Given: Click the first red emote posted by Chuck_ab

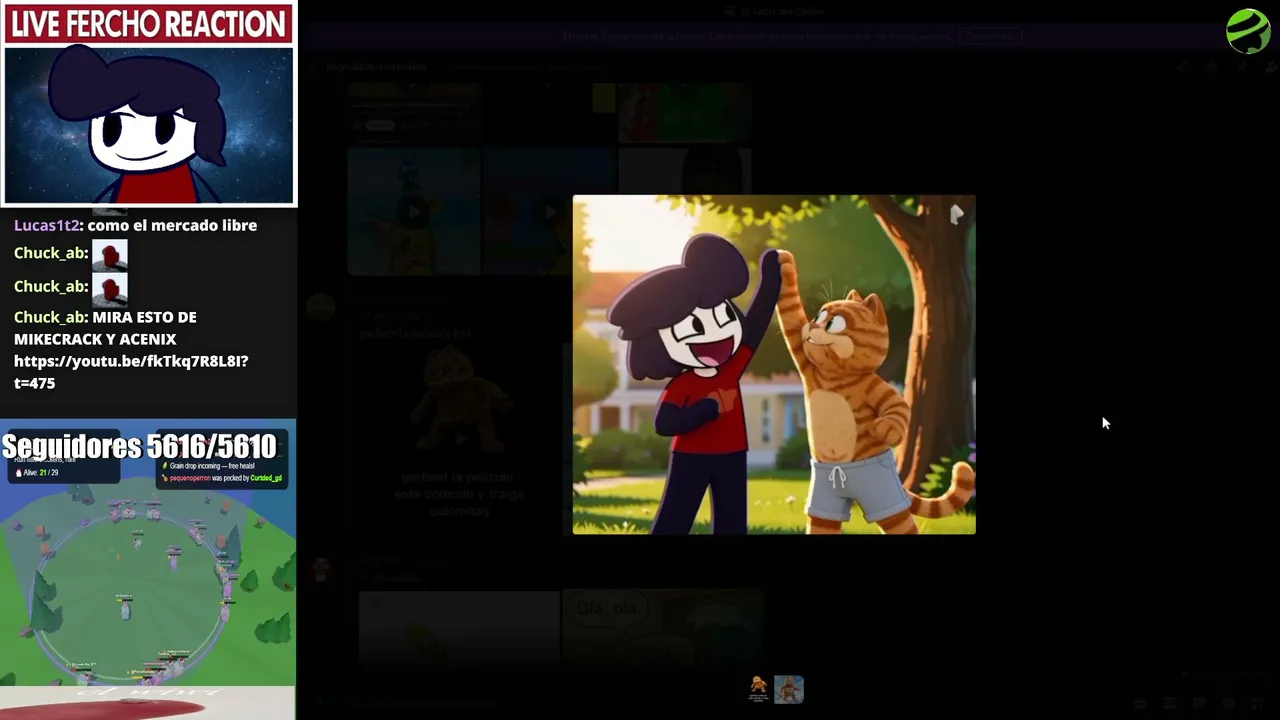Looking at the screenshot, I should 110,254.
